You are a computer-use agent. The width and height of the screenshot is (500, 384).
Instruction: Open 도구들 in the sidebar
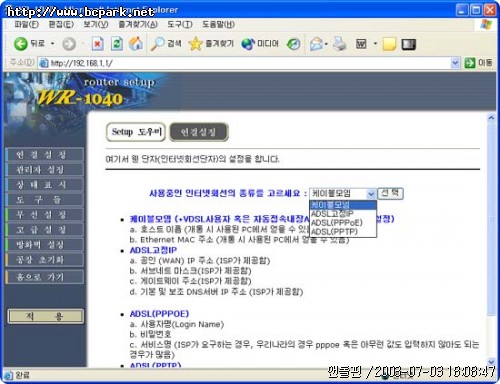click(45, 200)
